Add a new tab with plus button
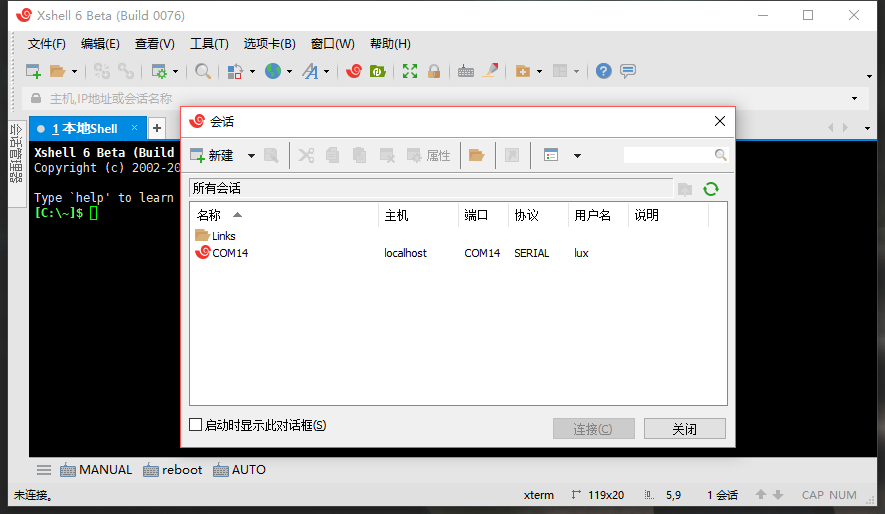Viewport: 885px width, 514px height. tap(157, 129)
